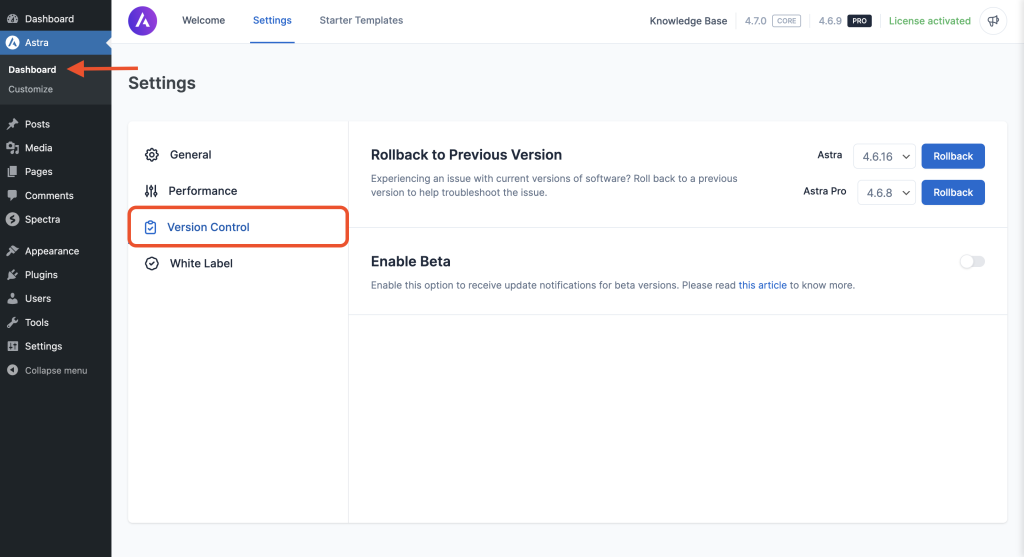Open the Knowledge Base link
Image resolution: width=1024 pixels, height=557 pixels.
688,21
